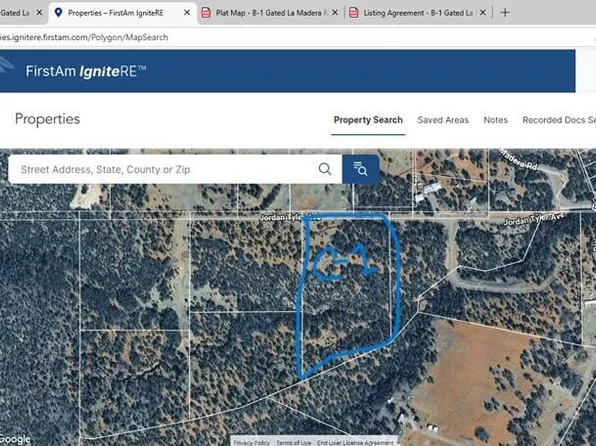Open the Privacy Policy link
This screenshot has height=446, width=596.
coord(251,443)
